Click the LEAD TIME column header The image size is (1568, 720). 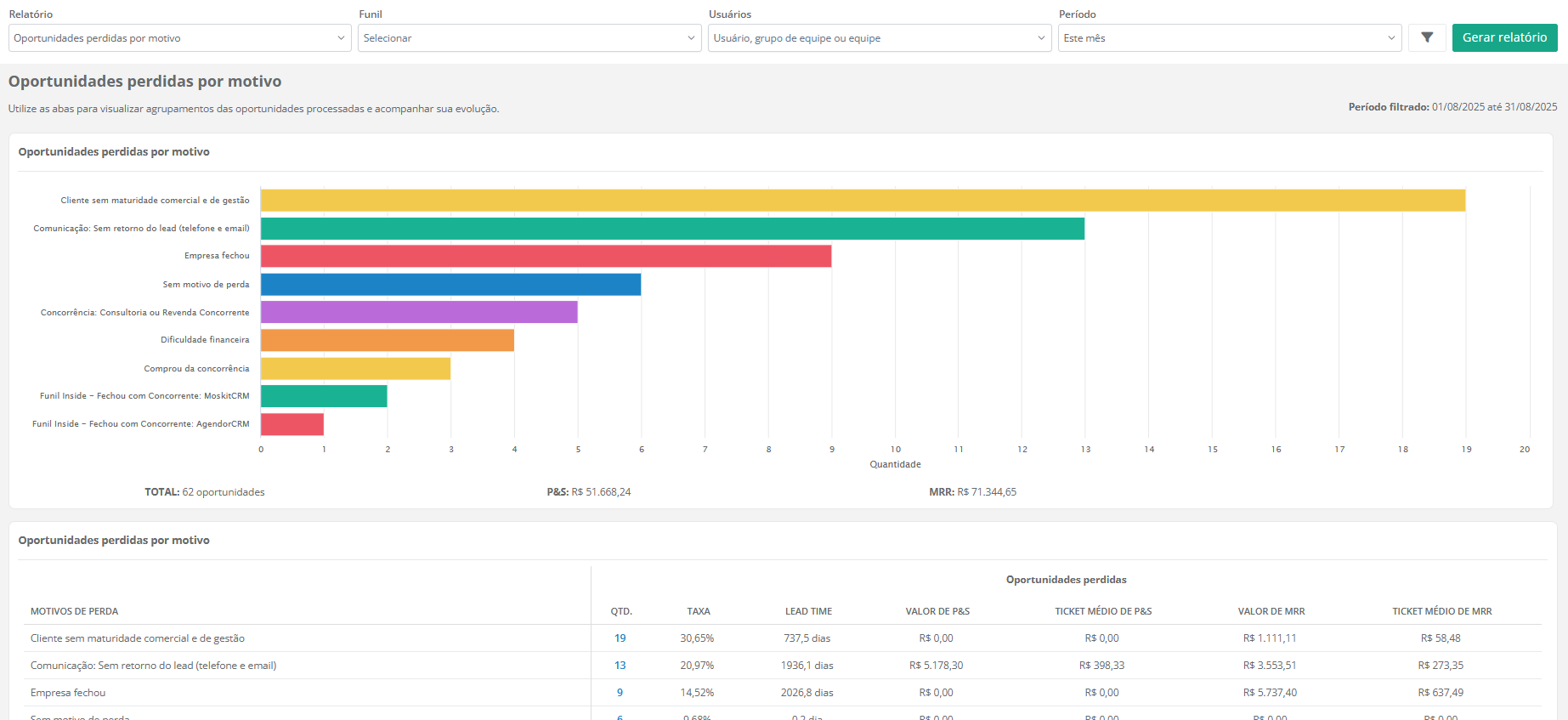point(808,611)
